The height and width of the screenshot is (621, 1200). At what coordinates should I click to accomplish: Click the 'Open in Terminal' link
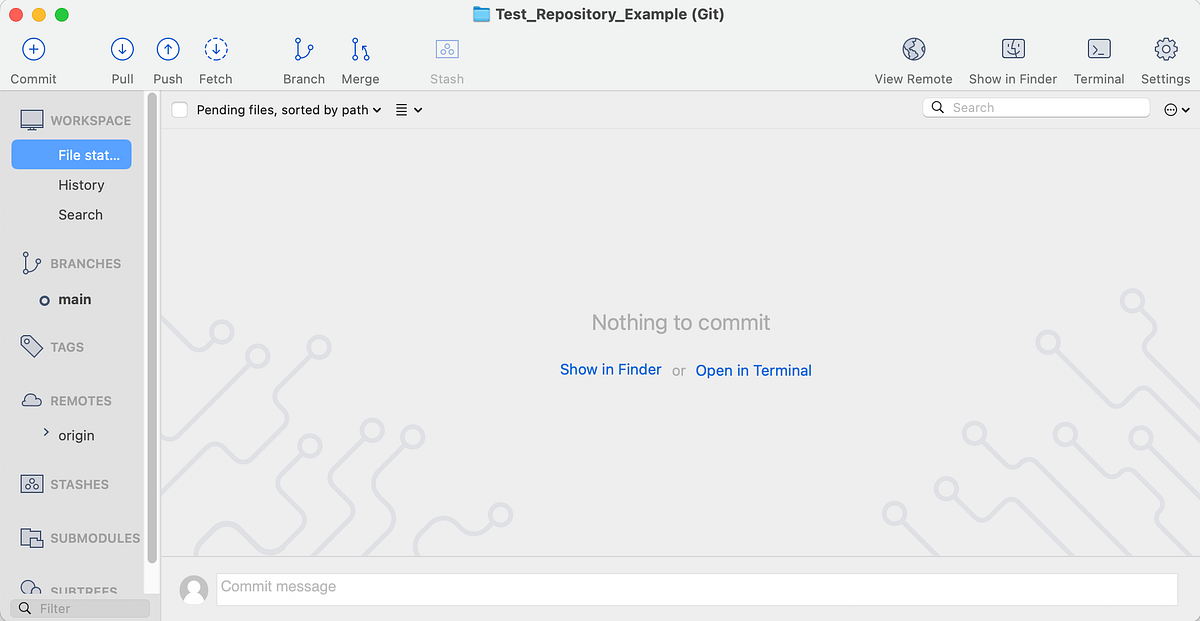753,370
